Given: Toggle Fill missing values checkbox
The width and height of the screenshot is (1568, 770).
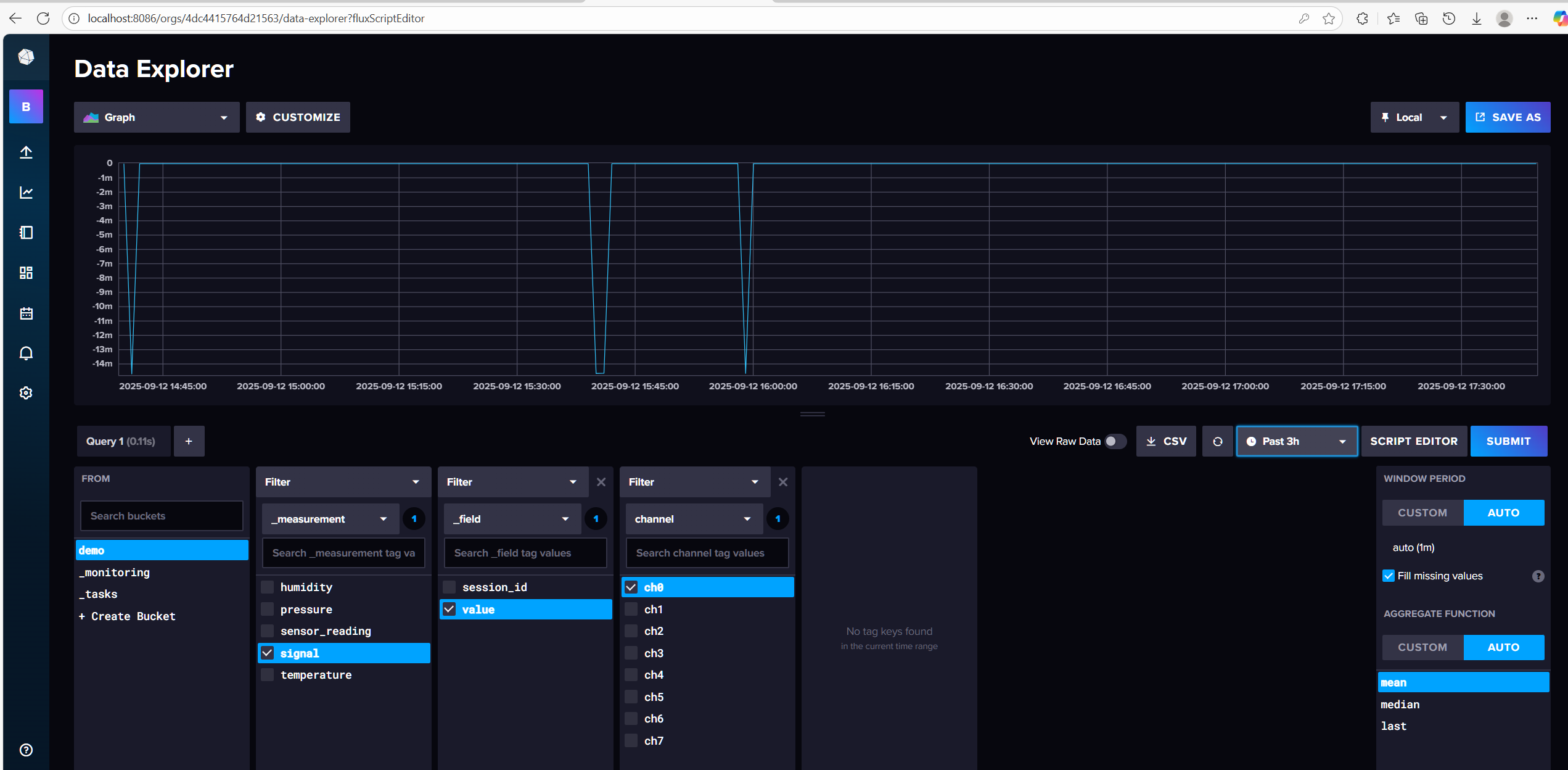Looking at the screenshot, I should 1389,576.
